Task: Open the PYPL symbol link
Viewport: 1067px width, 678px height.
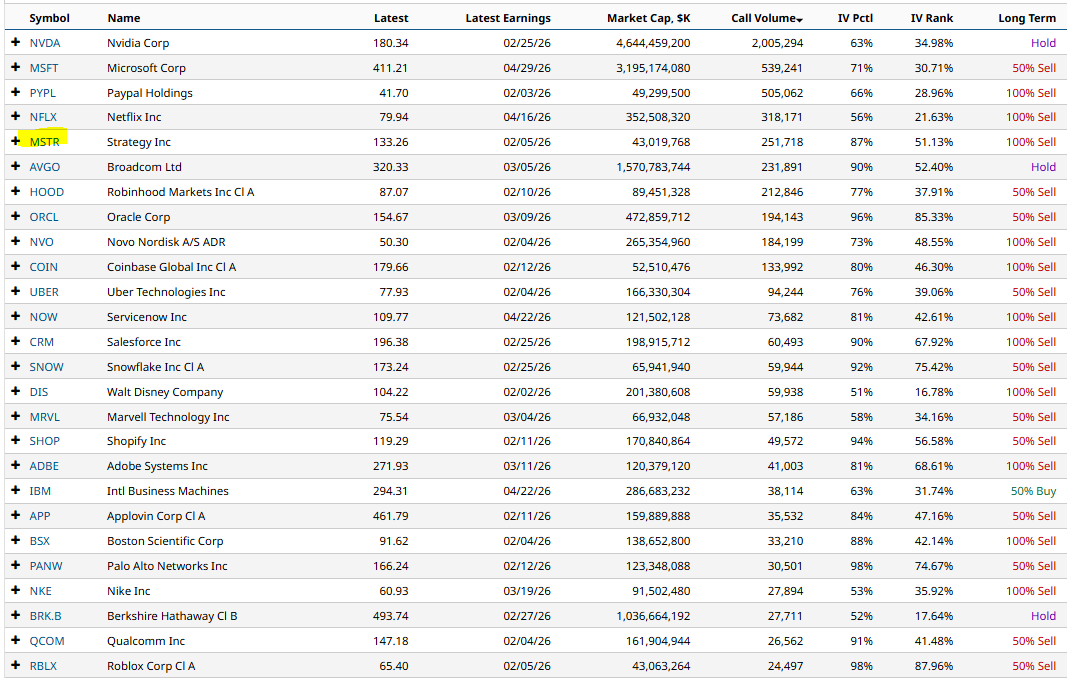Action: 43,93
